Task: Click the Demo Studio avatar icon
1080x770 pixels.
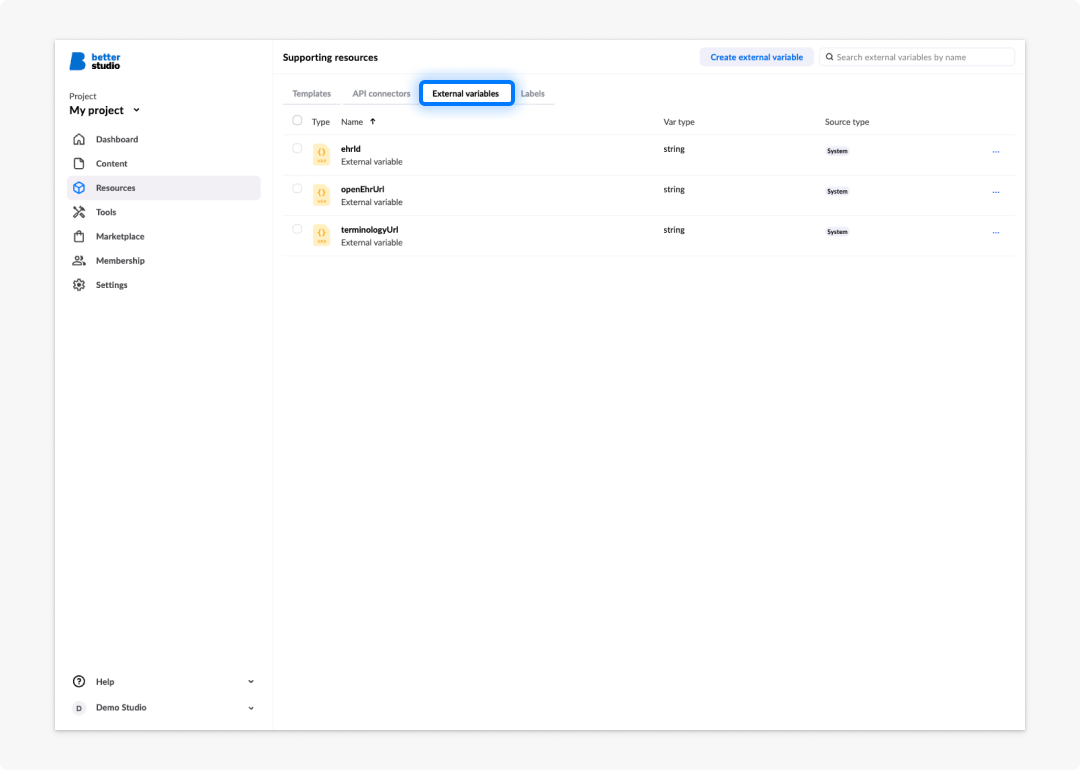Action: 79,708
